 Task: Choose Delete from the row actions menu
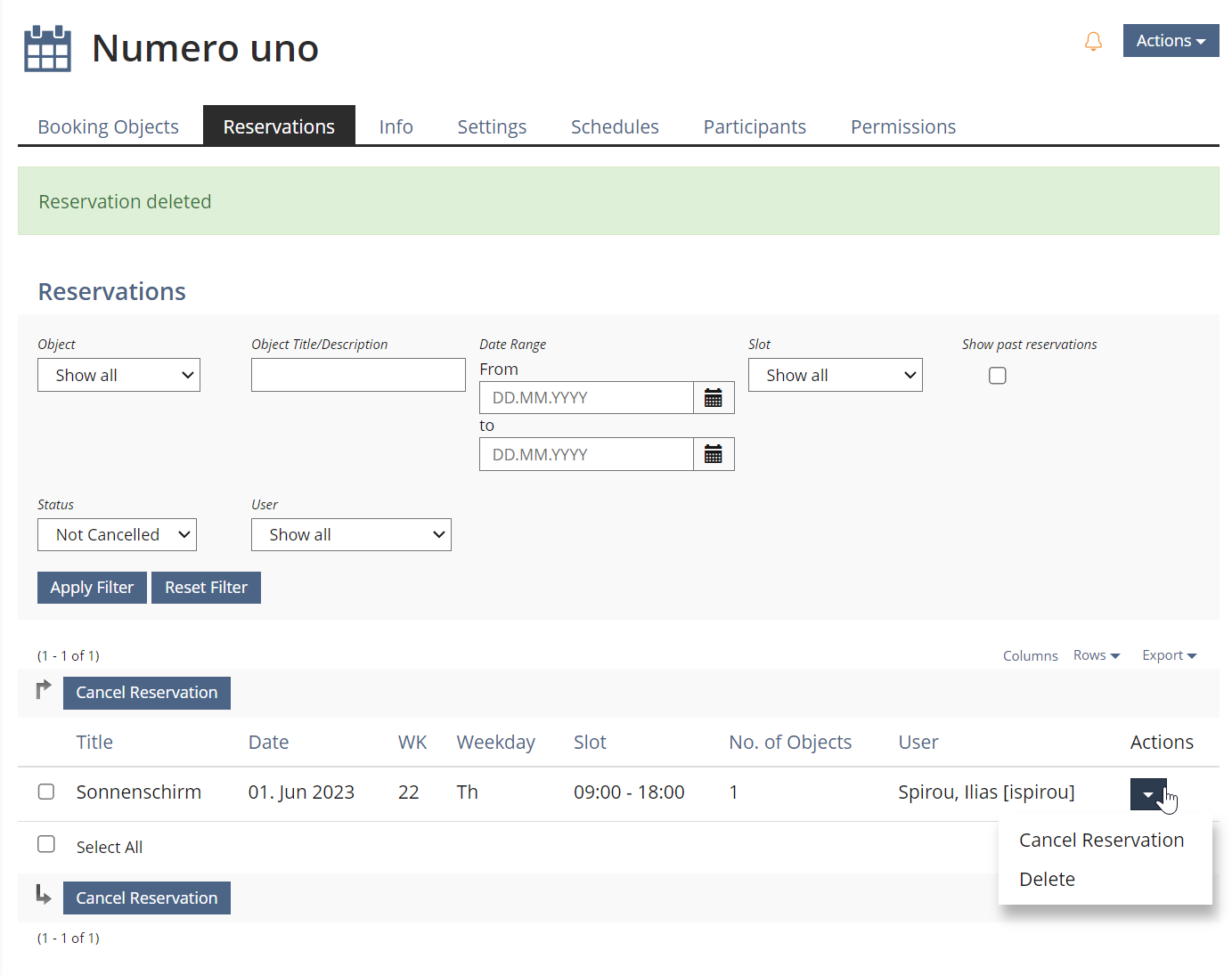click(1047, 879)
